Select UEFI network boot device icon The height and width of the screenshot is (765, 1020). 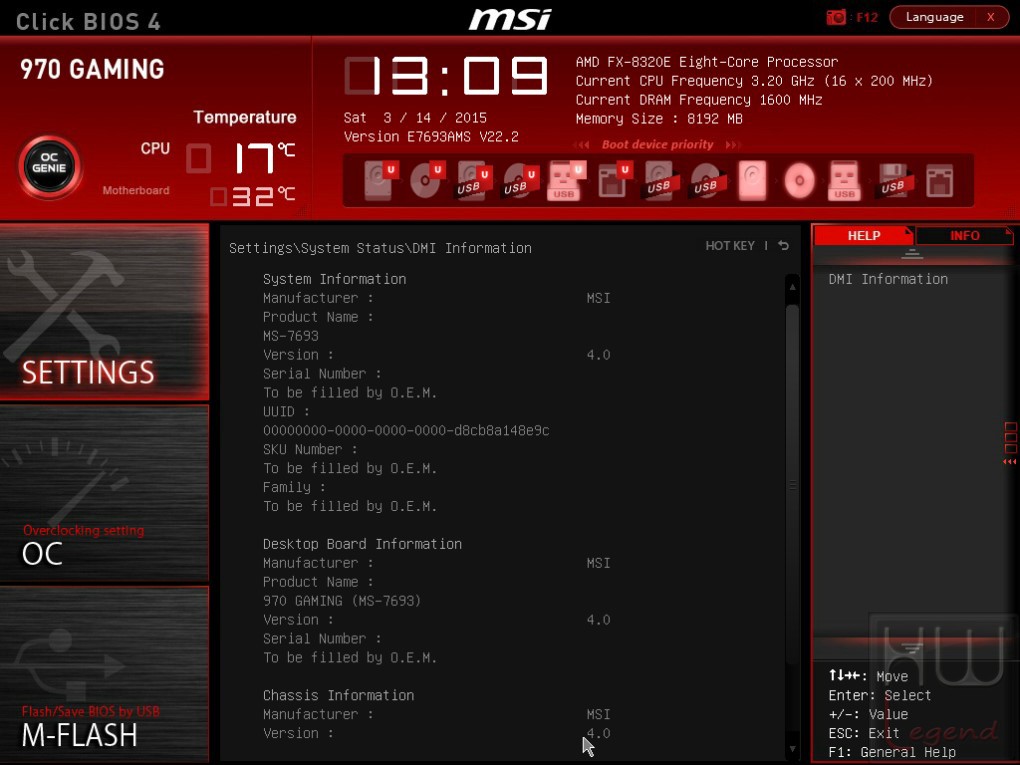point(614,180)
